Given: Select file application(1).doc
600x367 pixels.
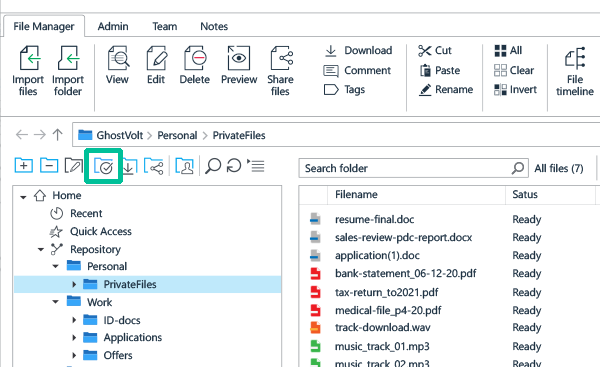Looking at the screenshot, I should [377, 255].
